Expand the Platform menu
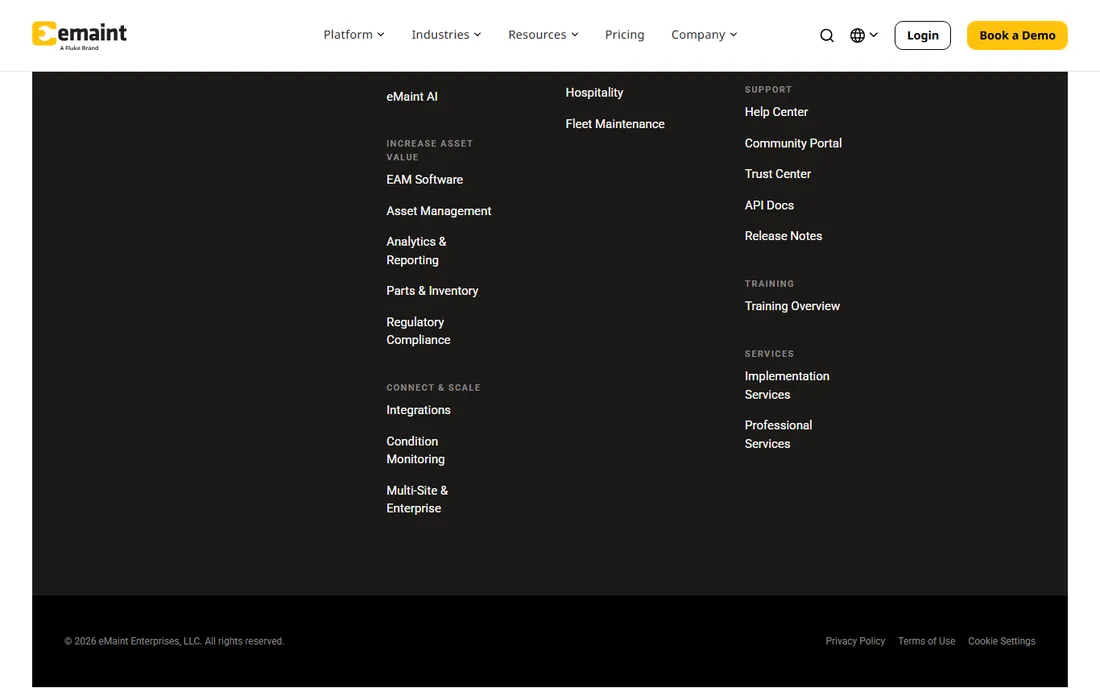This screenshot has width=1100, height=688. click(354, 34)
